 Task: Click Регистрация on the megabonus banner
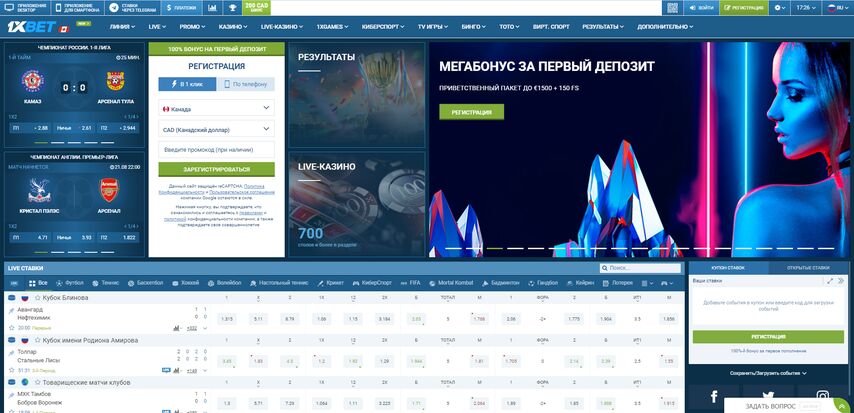click(471, 112)
